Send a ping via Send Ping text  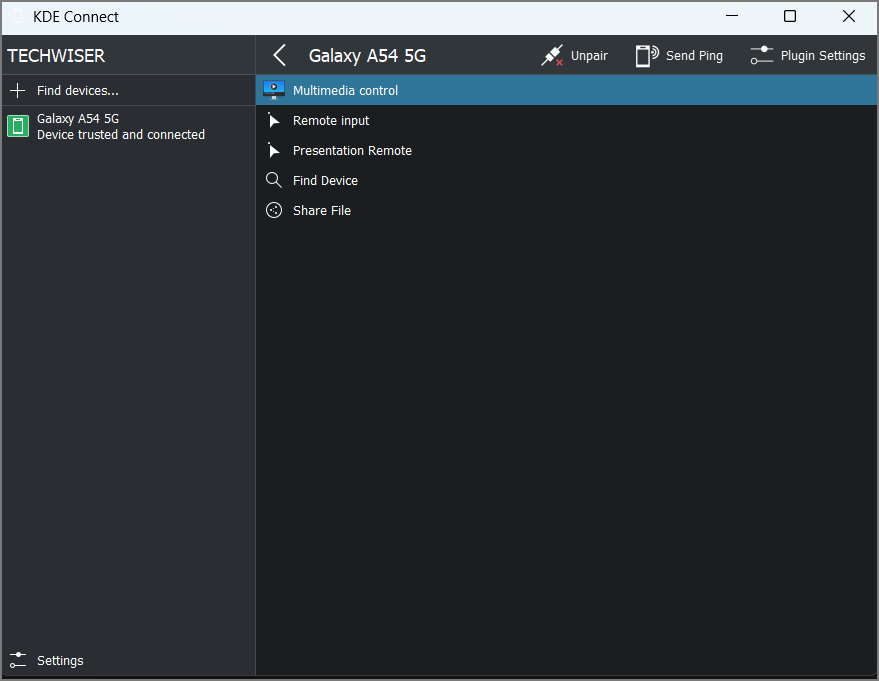tap(694, 55)
